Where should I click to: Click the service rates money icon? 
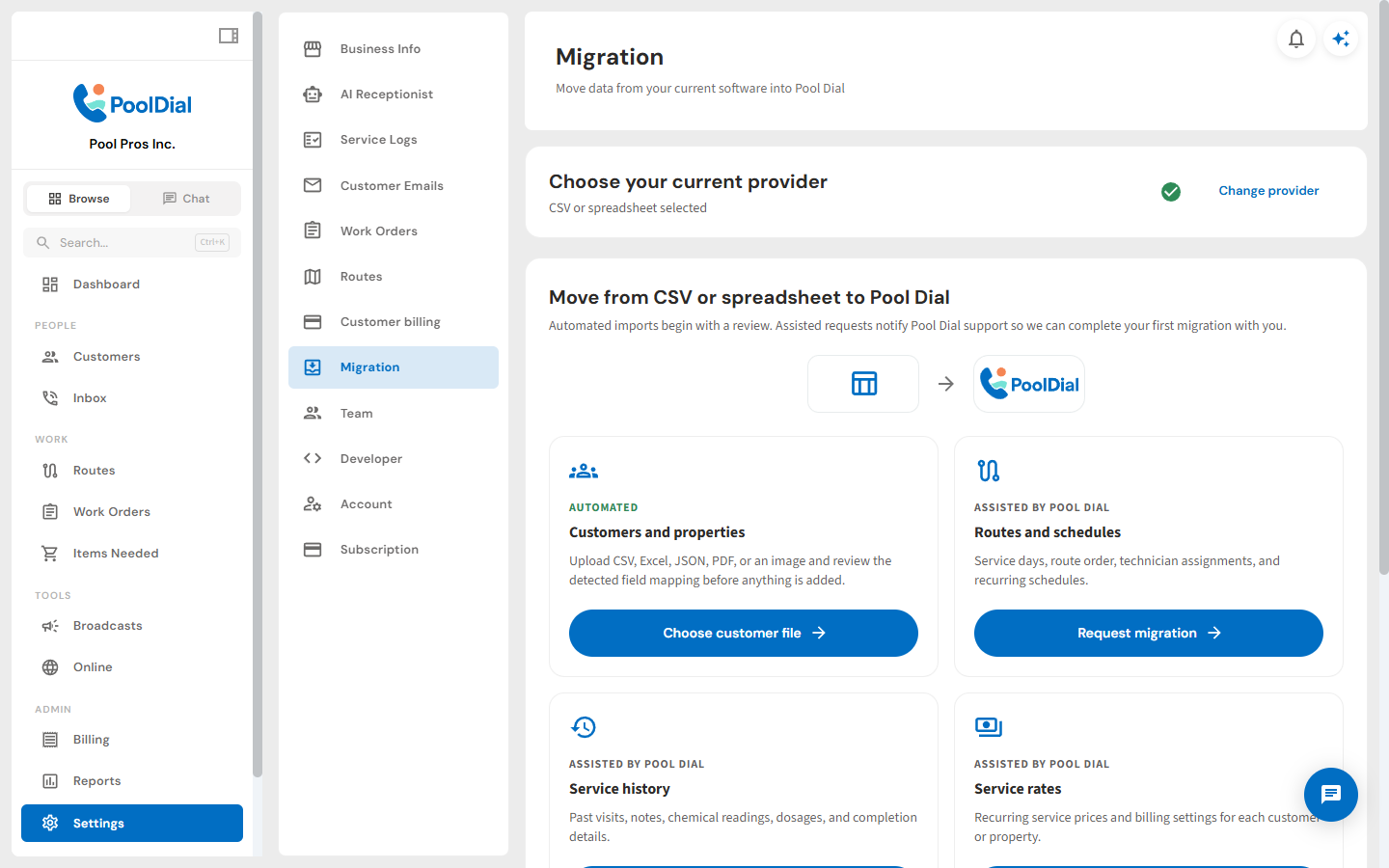989,727
